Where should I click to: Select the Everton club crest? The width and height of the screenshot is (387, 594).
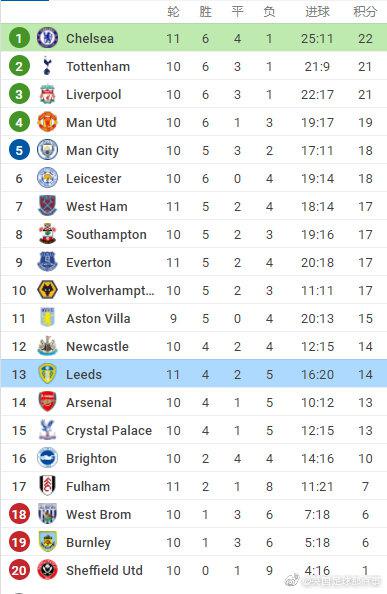point(47,262)
